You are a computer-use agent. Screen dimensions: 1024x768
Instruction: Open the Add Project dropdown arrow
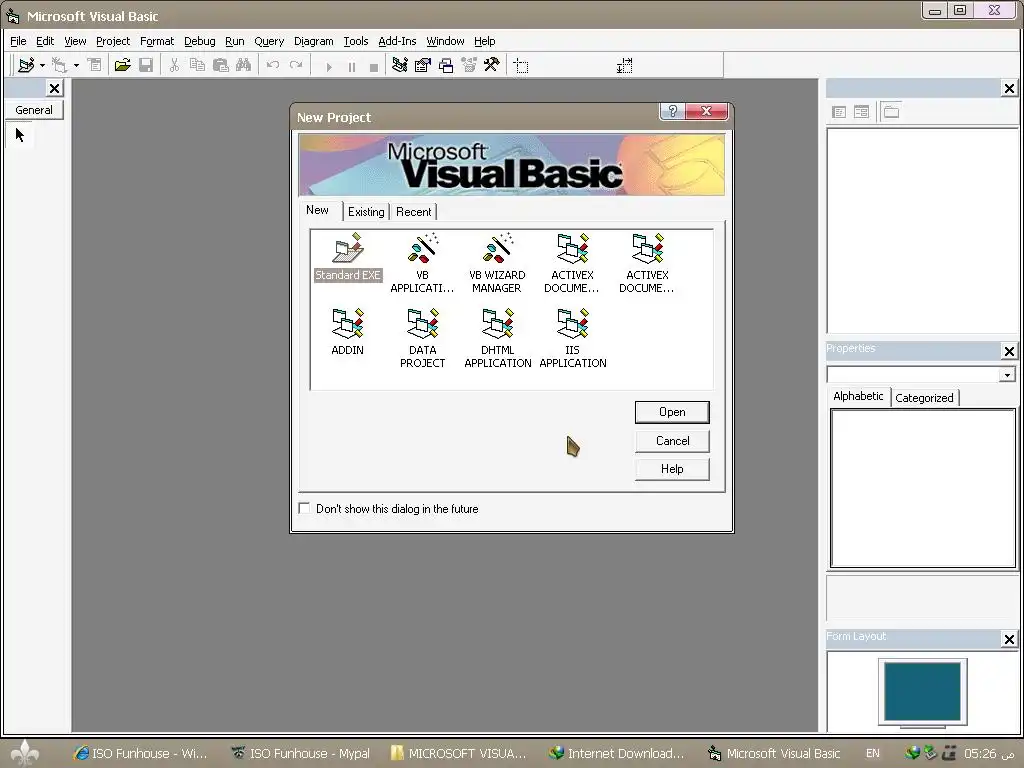[x=42, y=65]
